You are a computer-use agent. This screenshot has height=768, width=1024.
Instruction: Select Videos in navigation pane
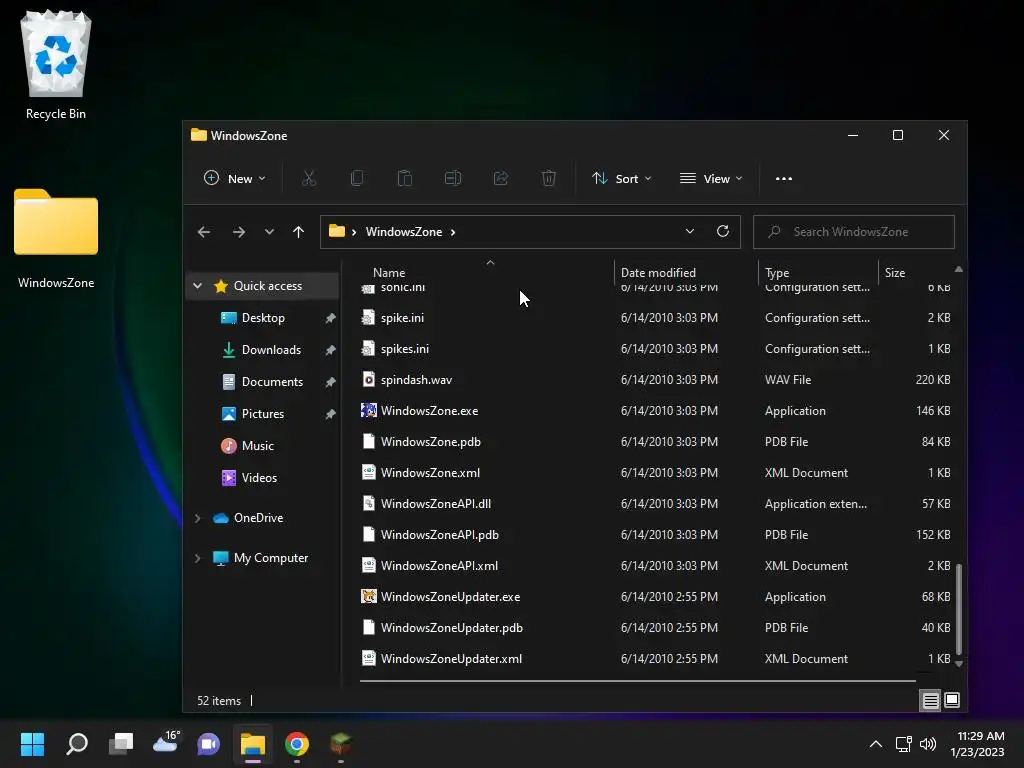click(259, 478)
